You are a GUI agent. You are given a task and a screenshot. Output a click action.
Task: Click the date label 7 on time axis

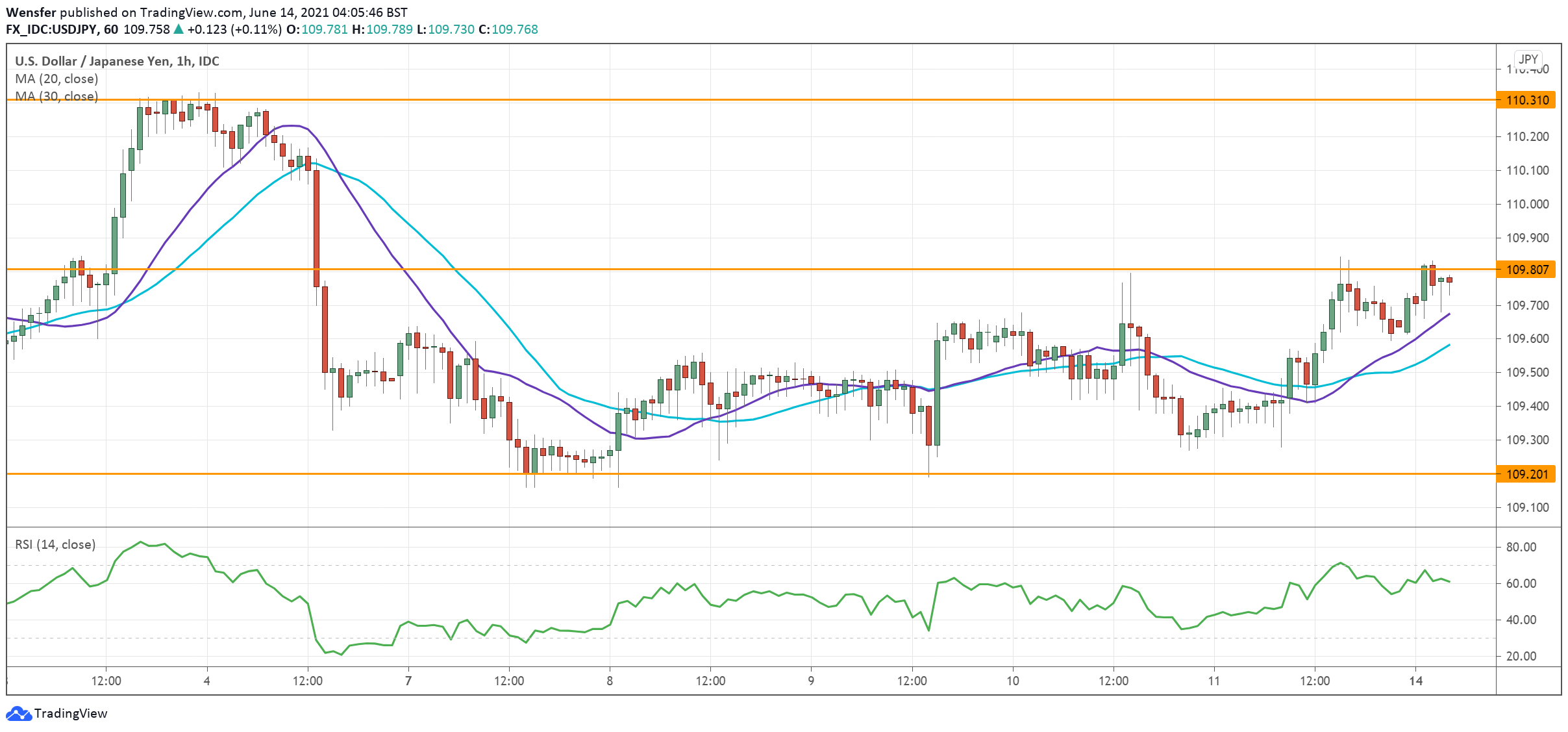pyautogui.click(x=408, y=681)
